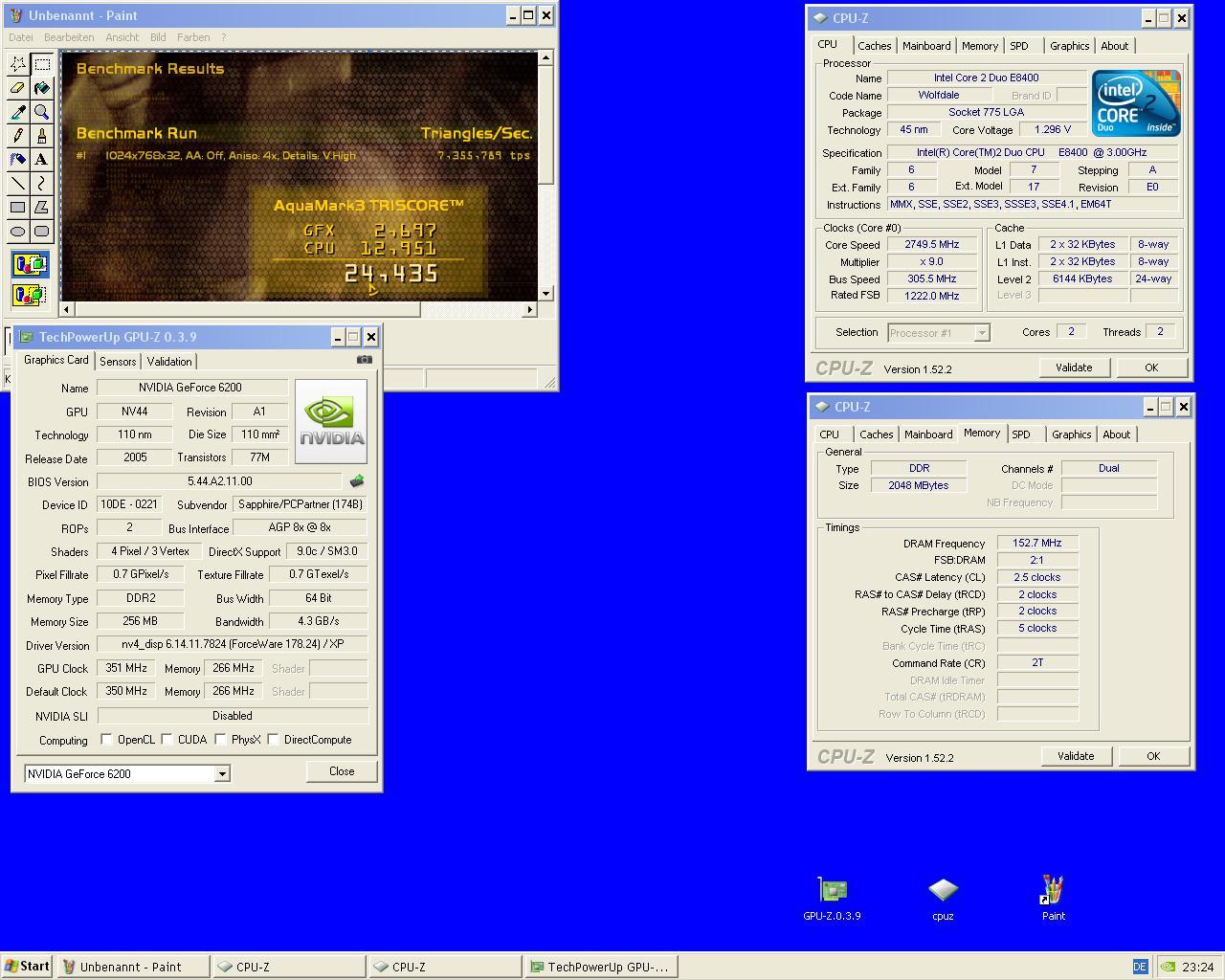The width and height of the screenshot is (1225, 980).
Task: Select the Text tool in Paint
Action: coord(42,159)
